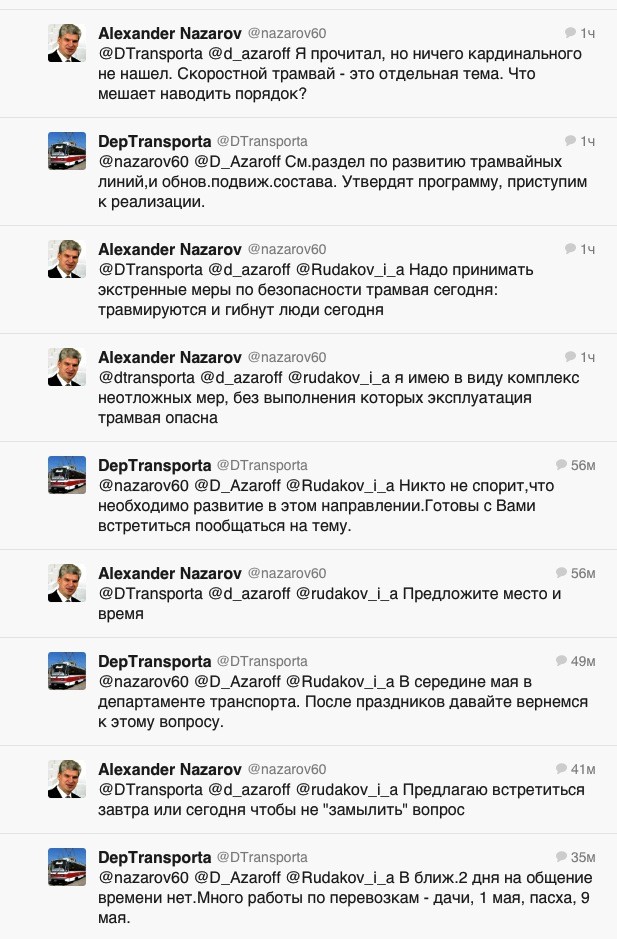Click @D_Azaroff mention in the 49м tweet

(238, 681)
